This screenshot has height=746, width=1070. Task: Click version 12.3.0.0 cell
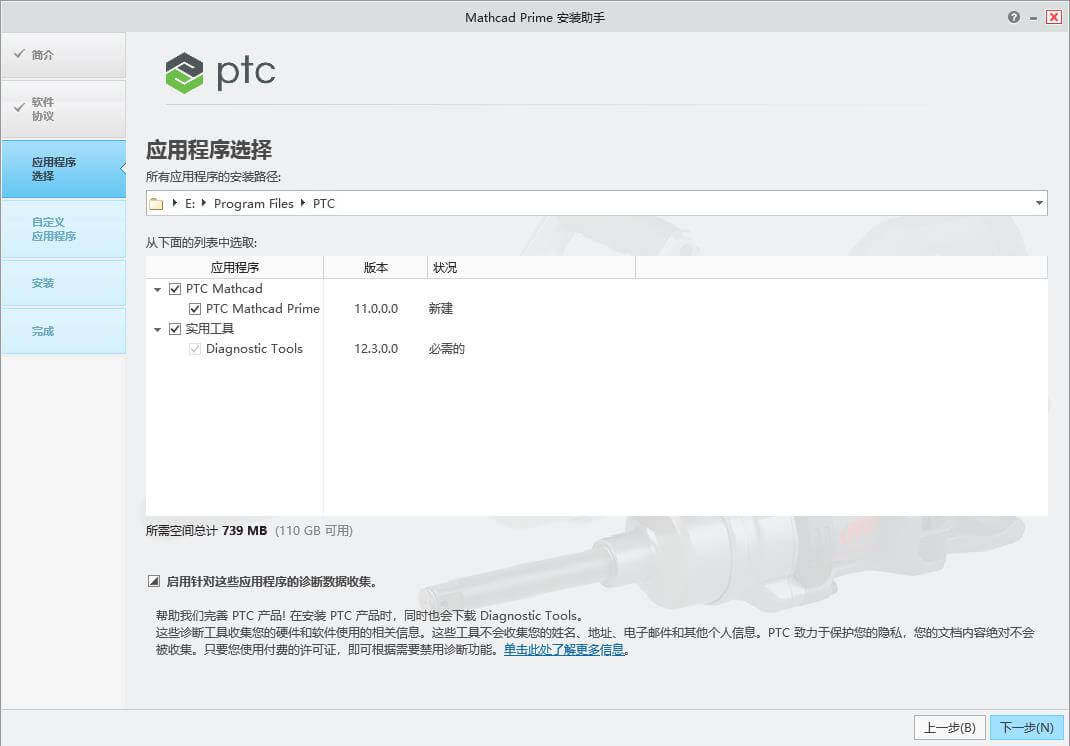(375, 349)
